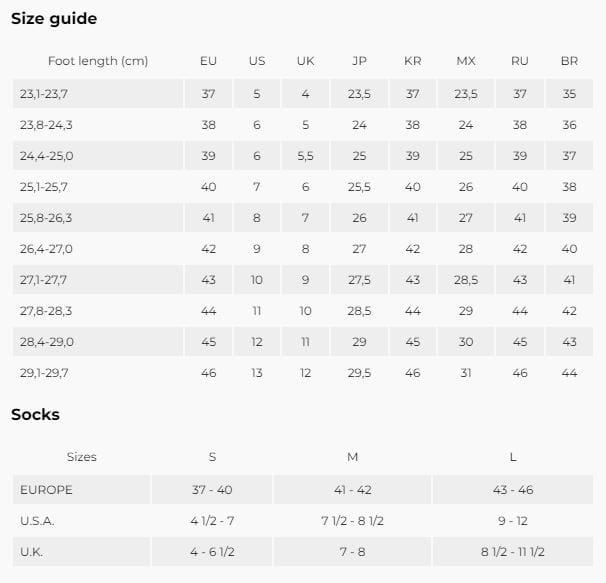Select the S socks size column header
Image resolution: width=606 pixels, height=583 pixels.
212,457
